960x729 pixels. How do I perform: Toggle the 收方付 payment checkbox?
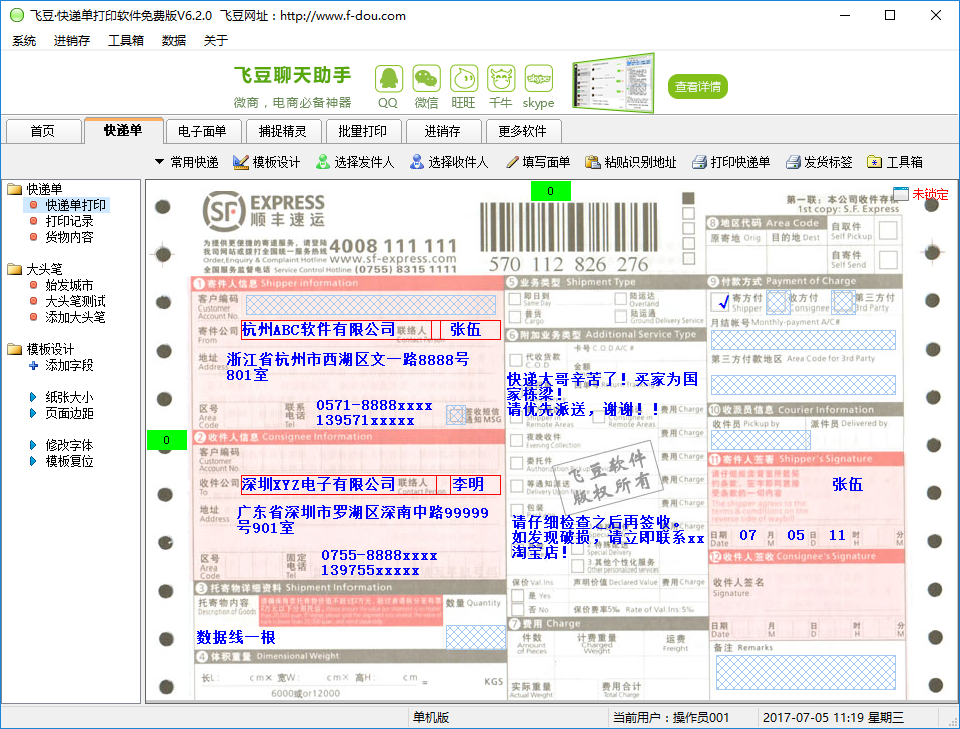click(778, 301)
